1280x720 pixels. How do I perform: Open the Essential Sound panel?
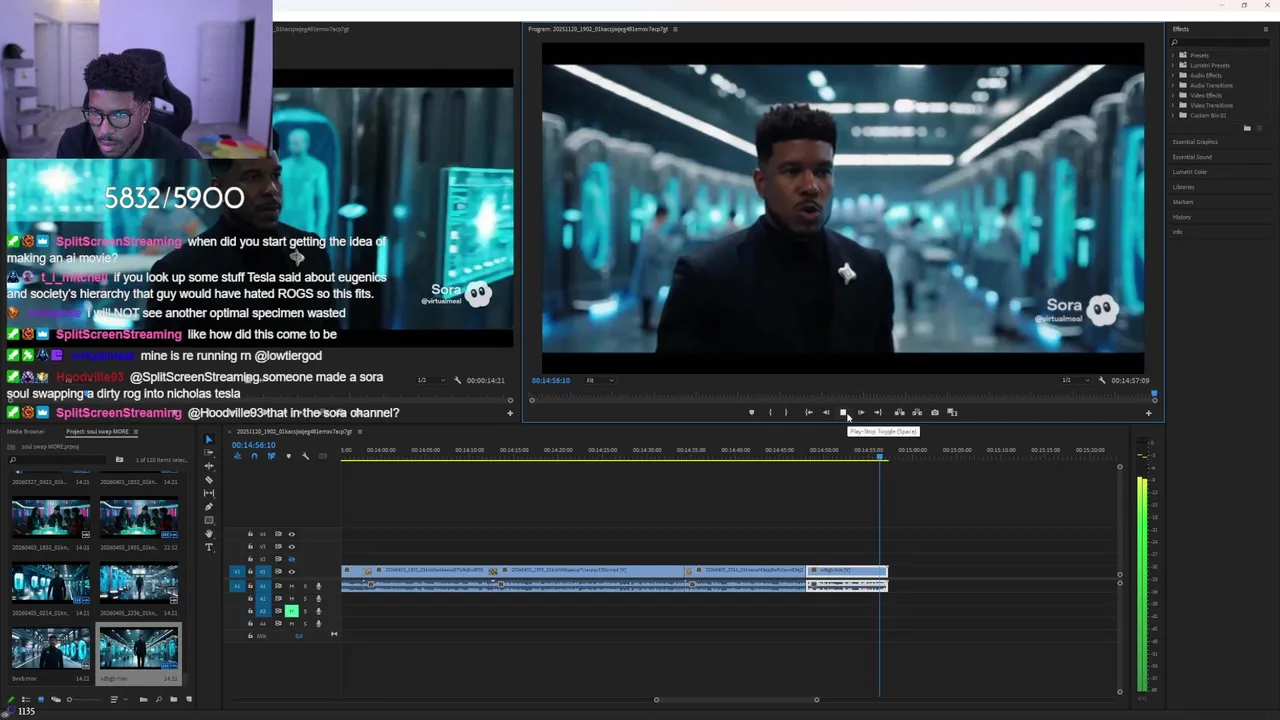click(x=1192, y=157)
